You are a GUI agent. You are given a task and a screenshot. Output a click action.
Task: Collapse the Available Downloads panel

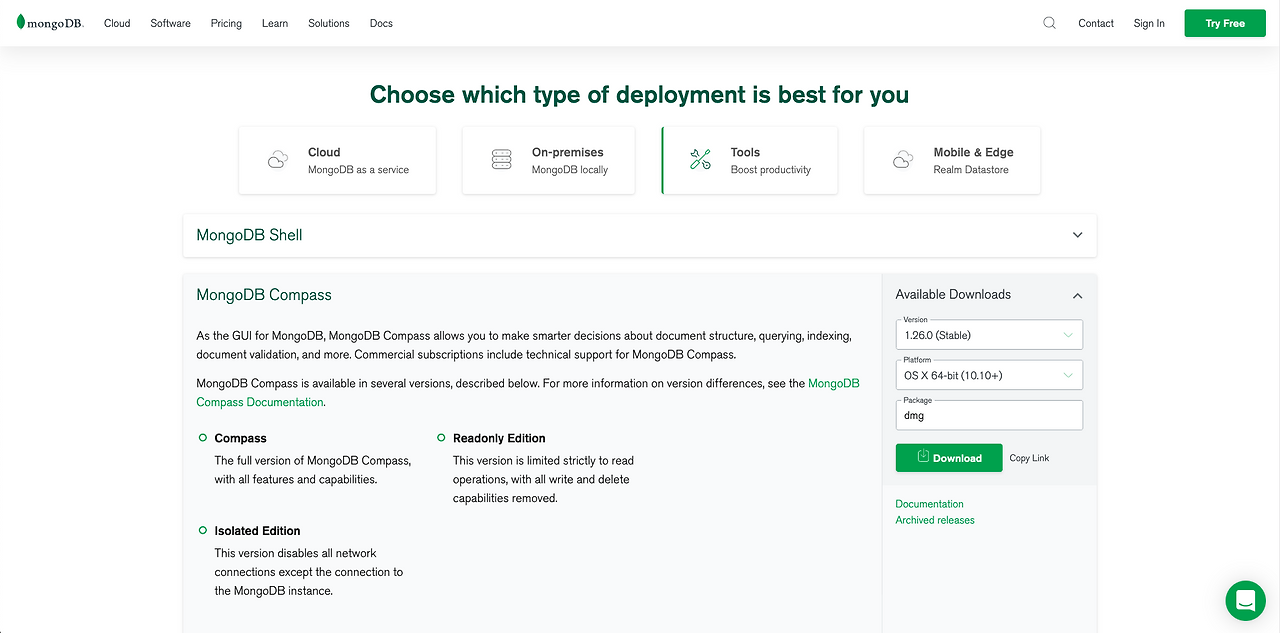click(x=1077, y=295)
